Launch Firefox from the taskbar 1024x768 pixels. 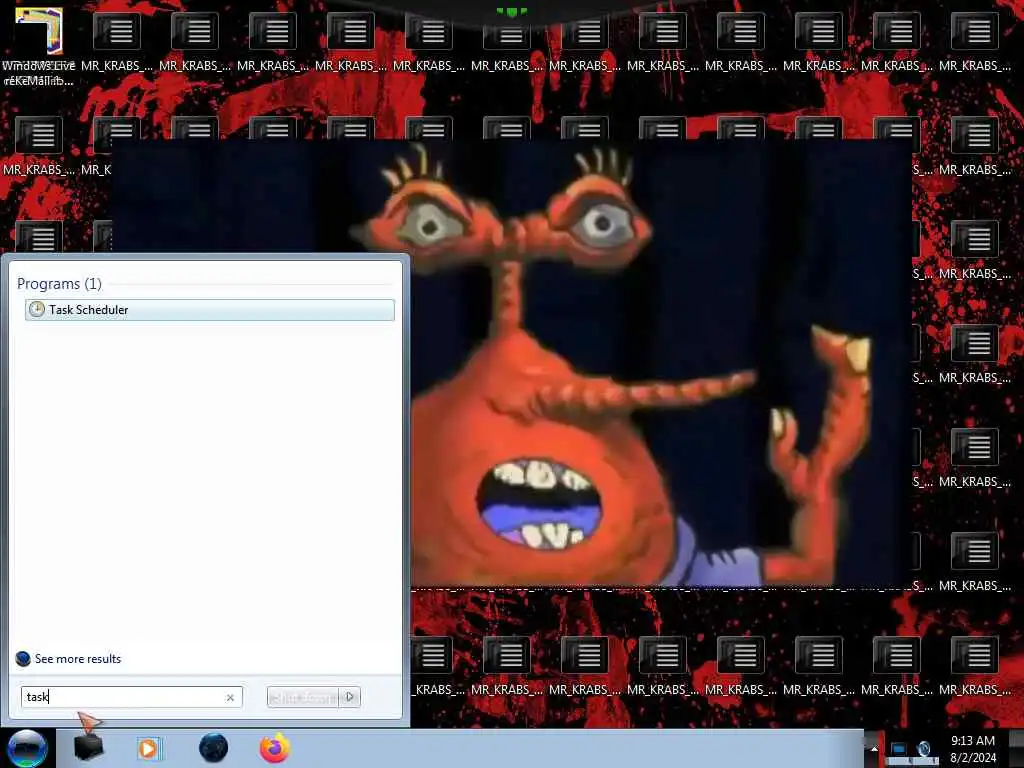(x=275, y=748)
